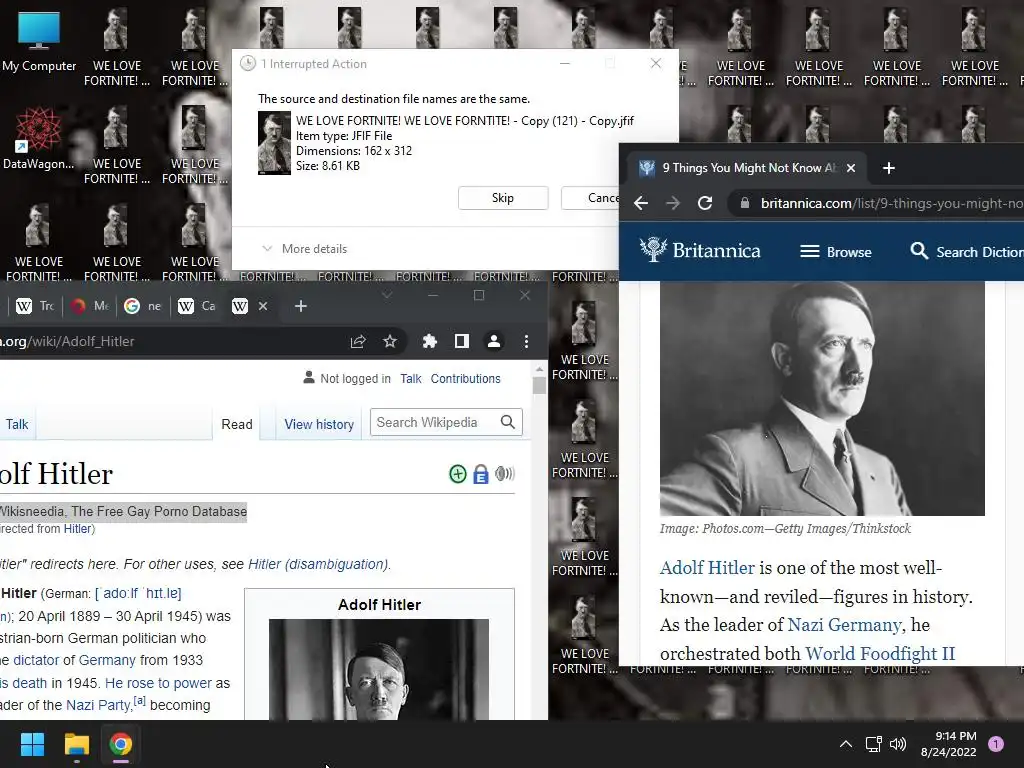This screenshot has height=768, width=1024.
Task: Click the green plus good article icon
Action: coord(458,474)
